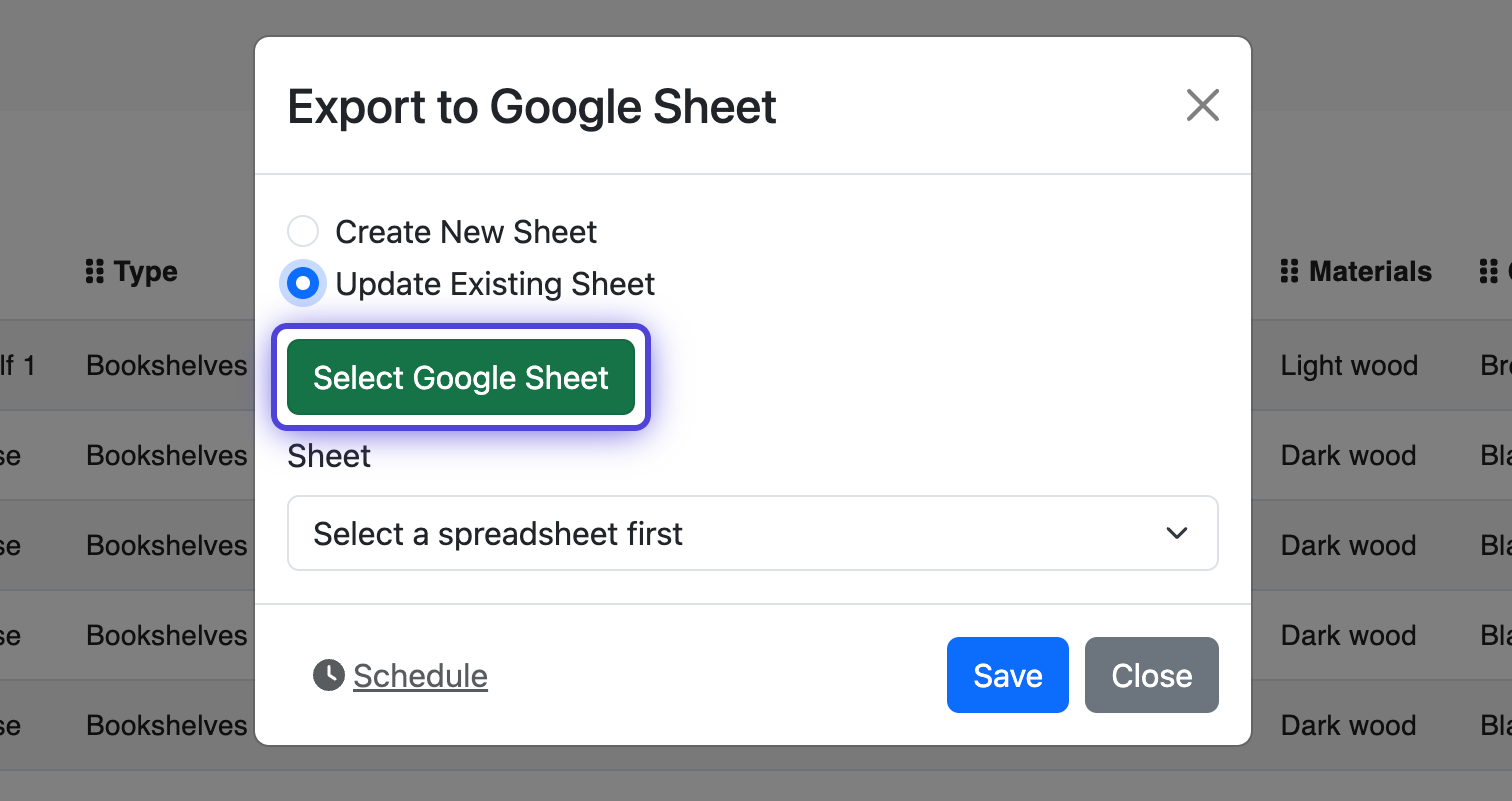Click the drag handle icon of the Type column
This screenshot has width=1512, height=801.
click(95, 271)
